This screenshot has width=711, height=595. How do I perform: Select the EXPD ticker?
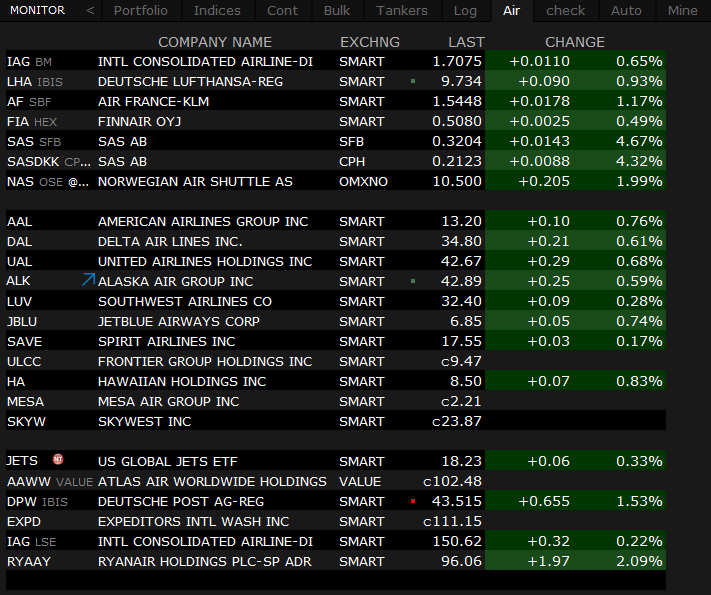click(24, 521)
